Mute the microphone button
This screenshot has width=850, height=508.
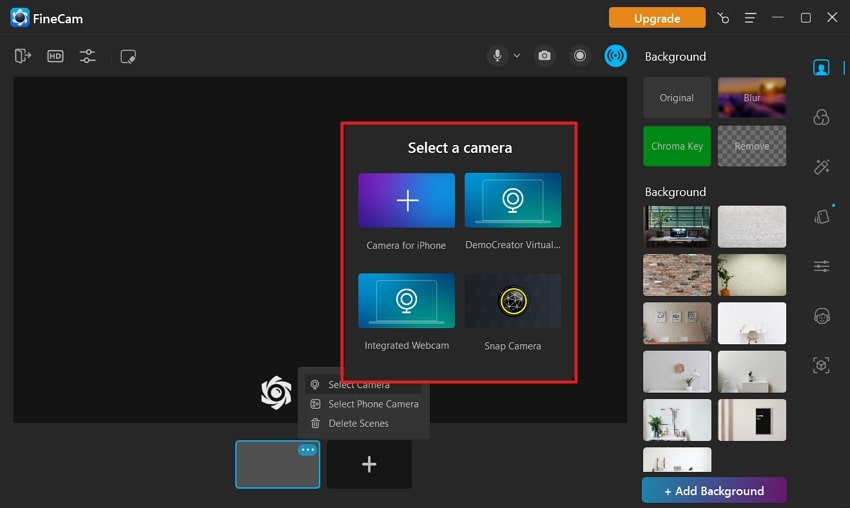[x=497, y=55]
